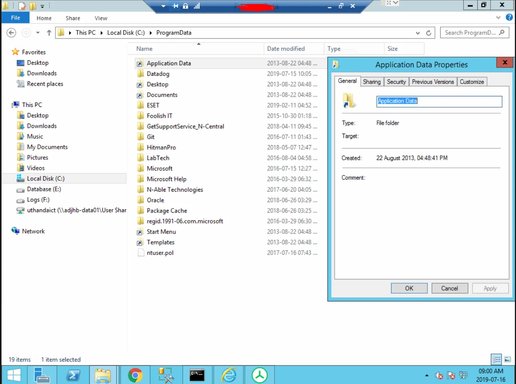The image size is (516, 384).
Task: Select the N-Able Technologies folder
Action: click(175, 190)
